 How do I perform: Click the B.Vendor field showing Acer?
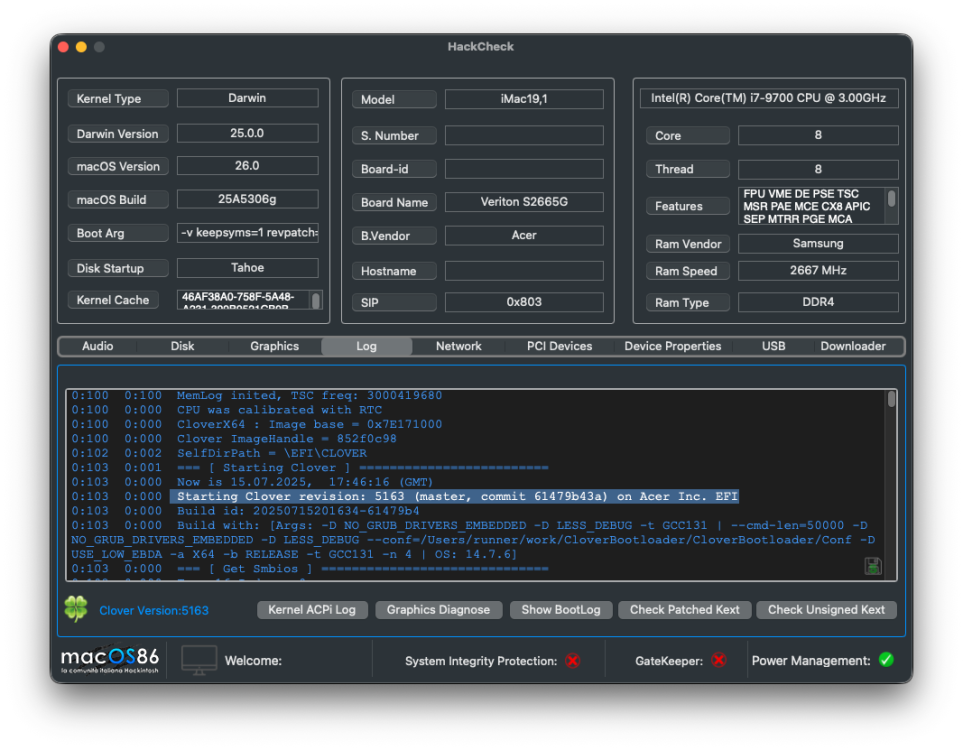[524, 235]
